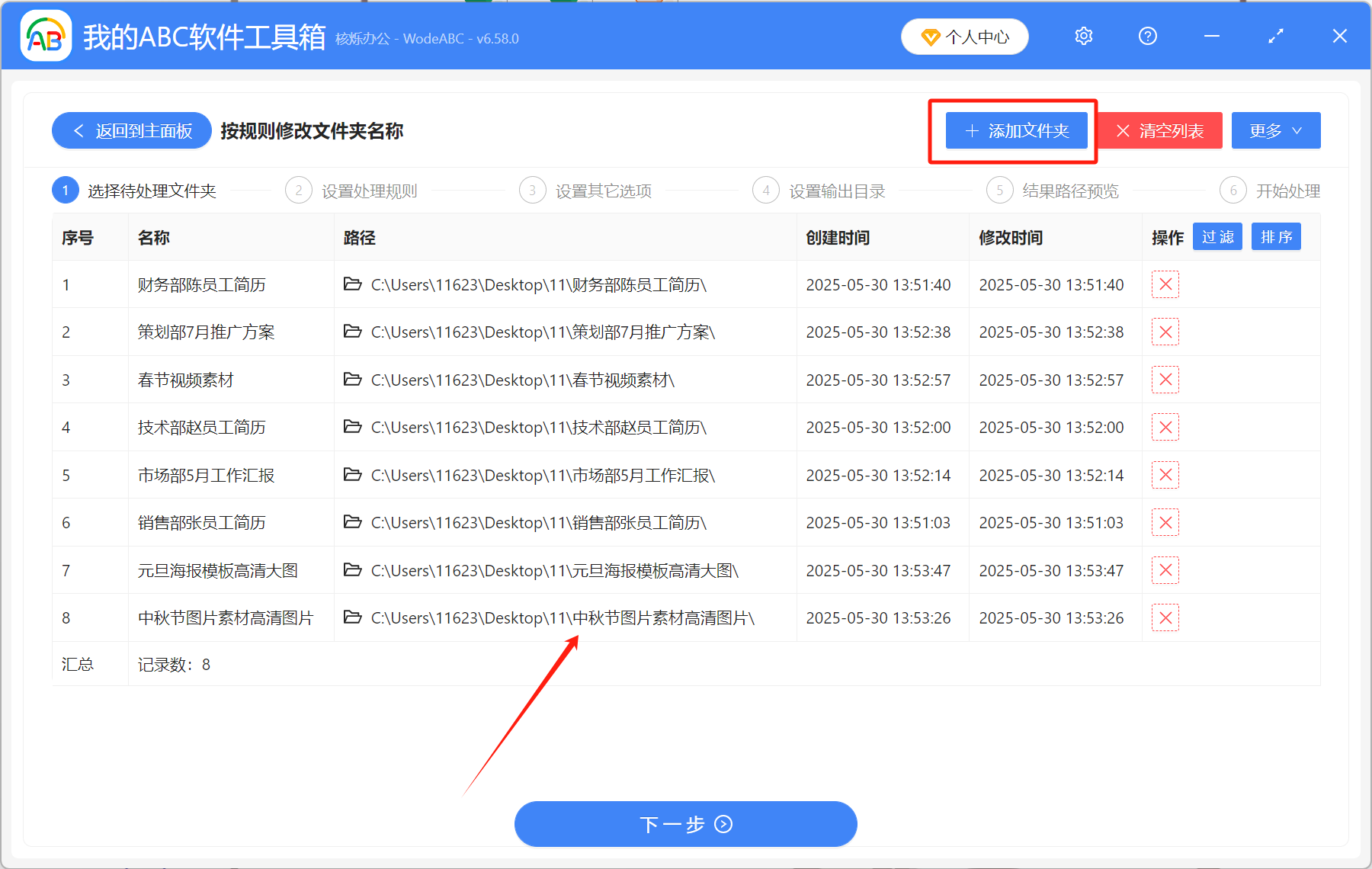Screen dimensions: 1372x869
Task: Delete 技术部赵员工简历 with its X icon
Action: point(1165,427)
